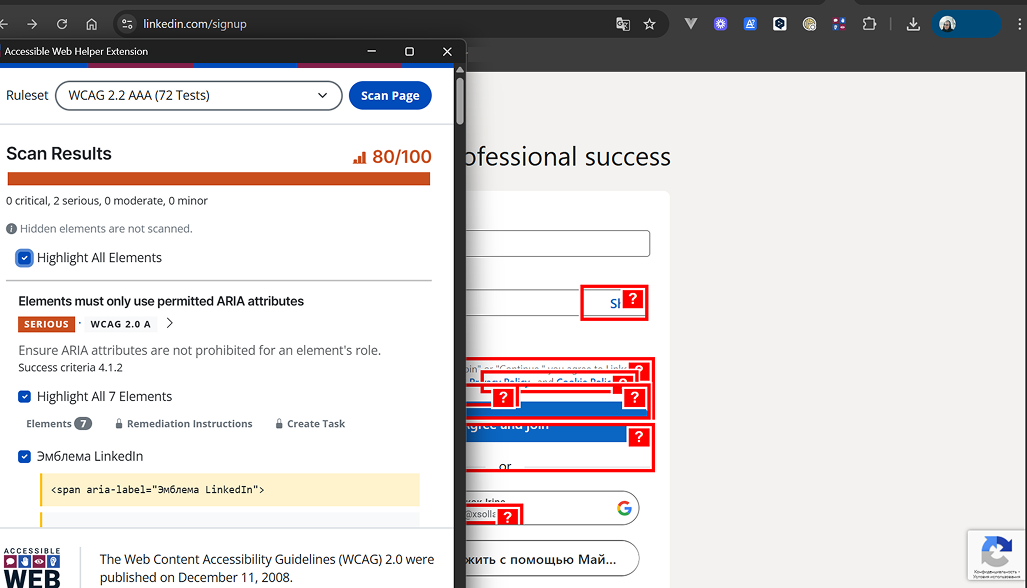This screenshot has height=588, width=1027.
Task: Switch to the Remediation Instructions tab
Action: (189, 424)
